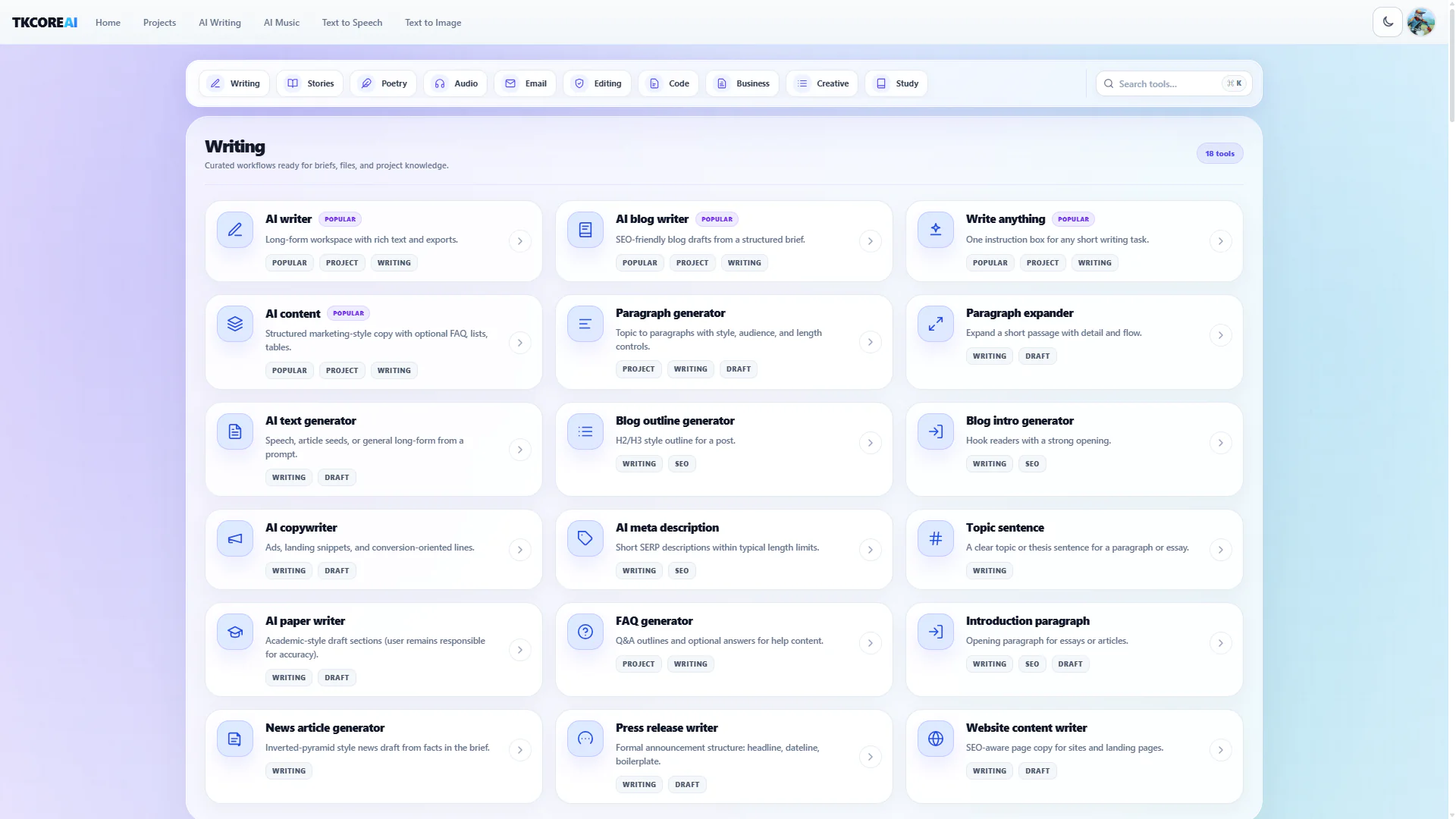1456x819 pixels.
Task: Click the POPULAR badge next to AI content title
Action: click(348, 313)
